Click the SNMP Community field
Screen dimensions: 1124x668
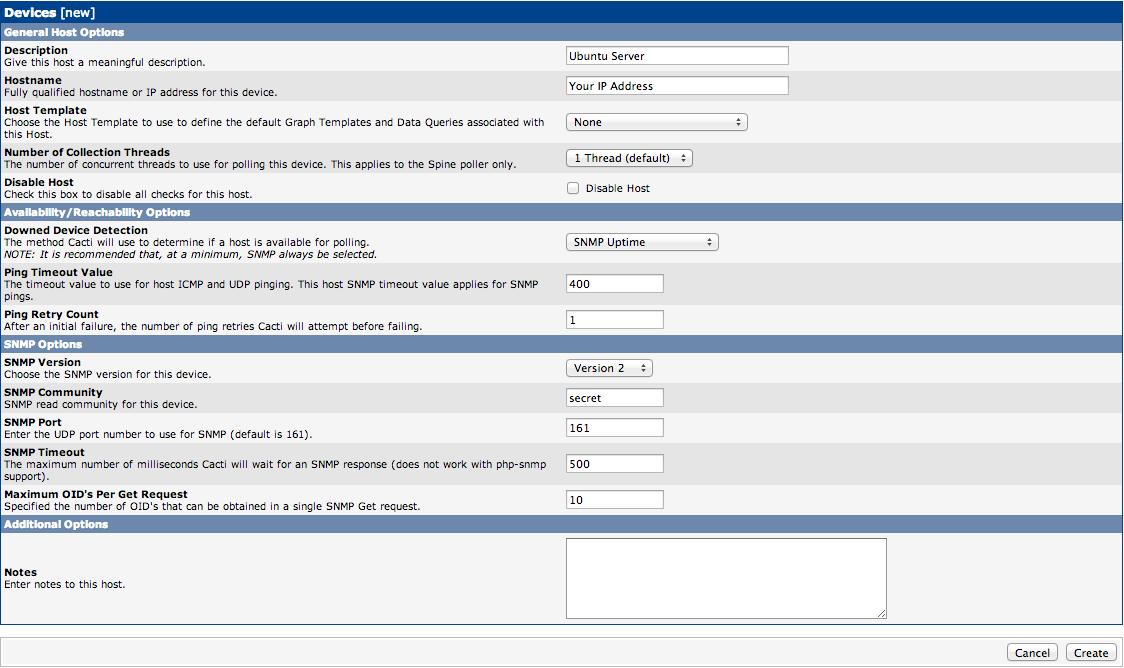coord(615,398)
